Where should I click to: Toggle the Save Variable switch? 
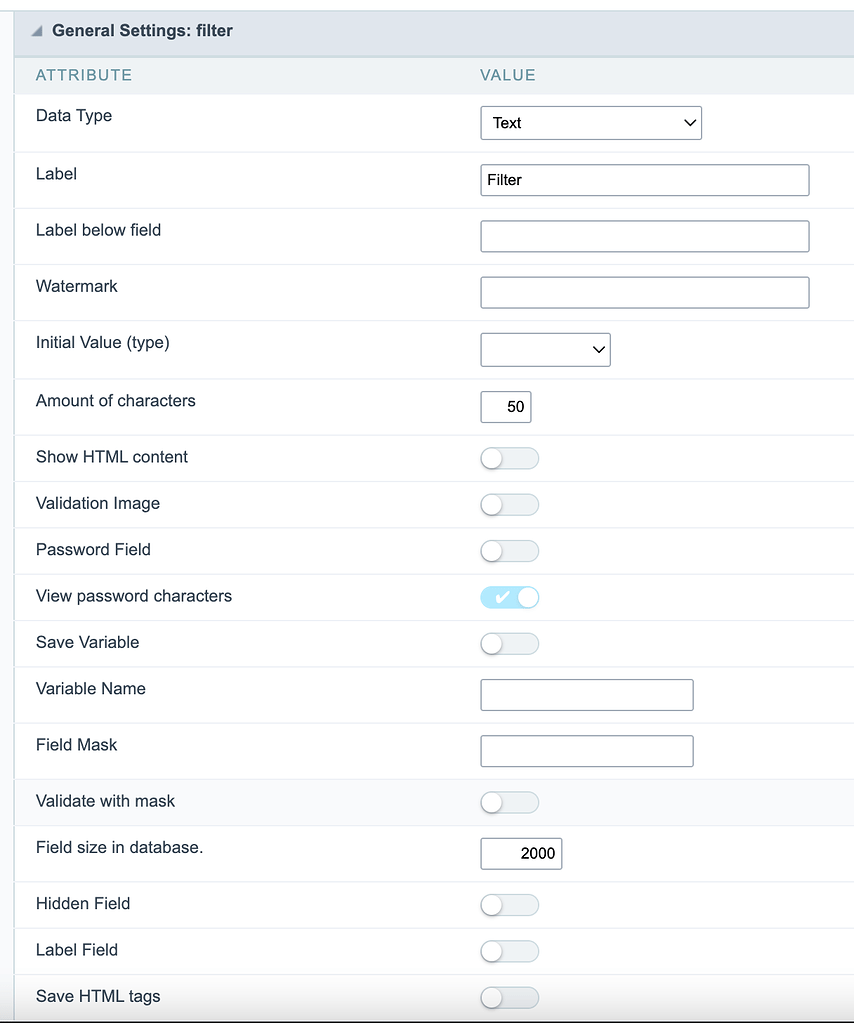pyautogui.click(x=510, y=644)
